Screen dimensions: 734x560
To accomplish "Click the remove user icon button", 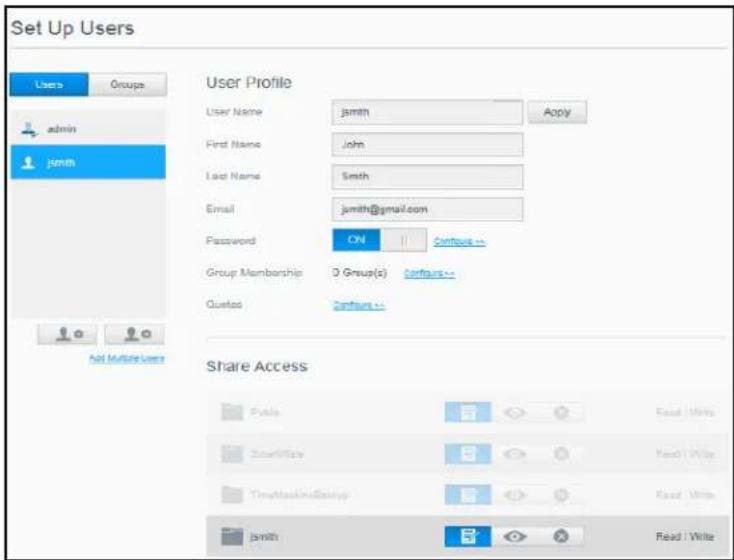I will (x=134, y=334).
